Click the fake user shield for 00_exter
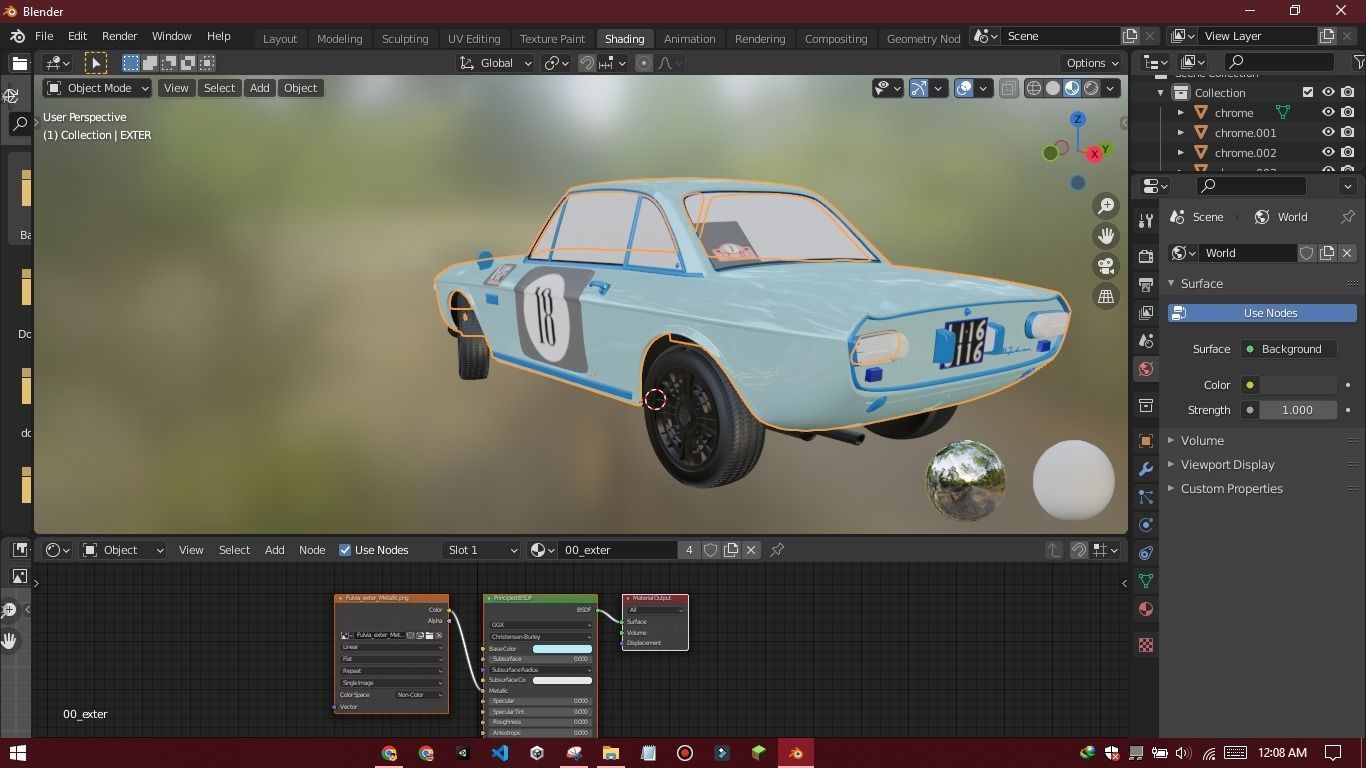Screen dimensions: 1366x768 [710, 550]
